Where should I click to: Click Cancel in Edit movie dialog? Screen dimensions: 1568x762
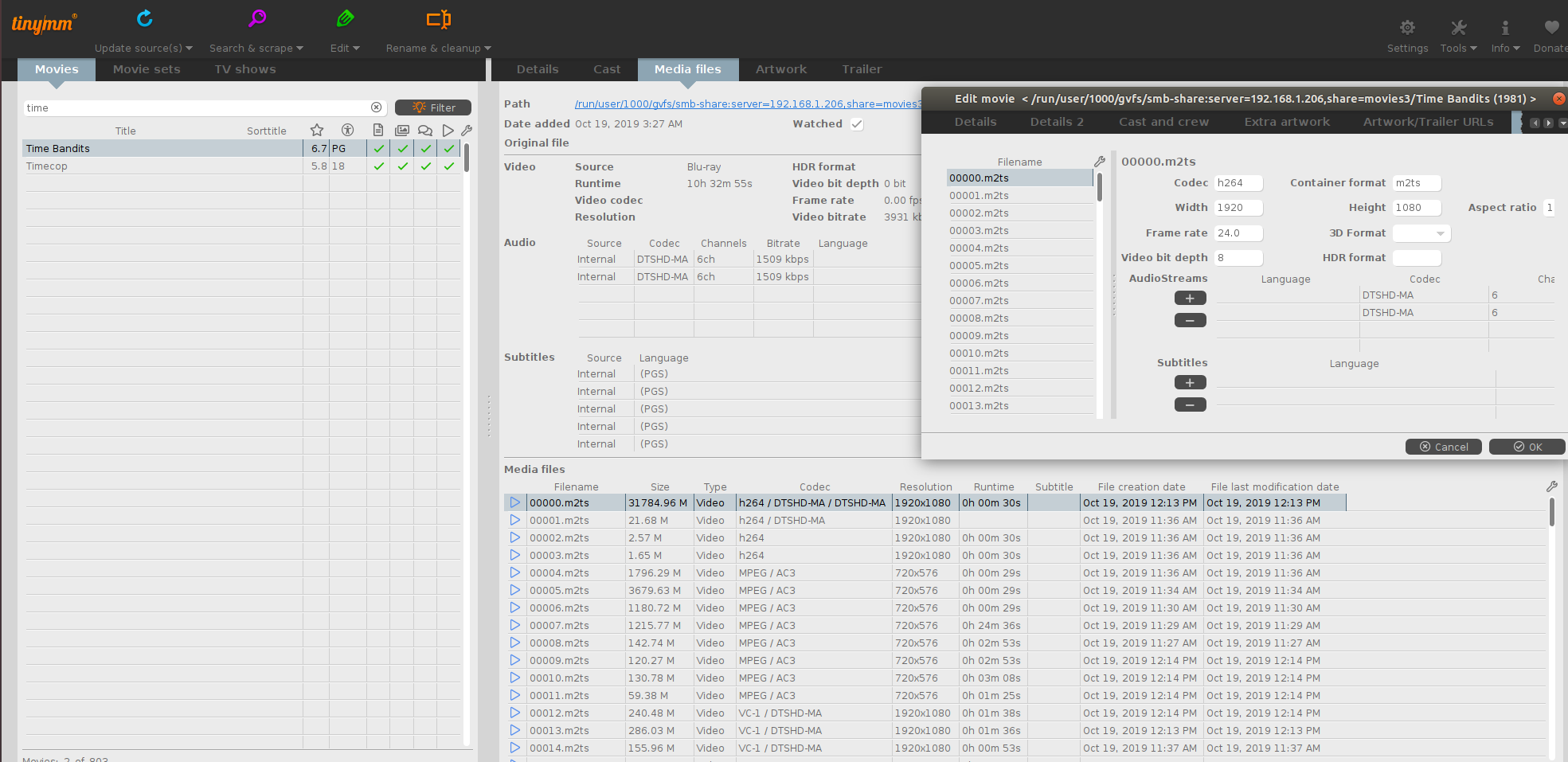click(x=1443, y=447)
